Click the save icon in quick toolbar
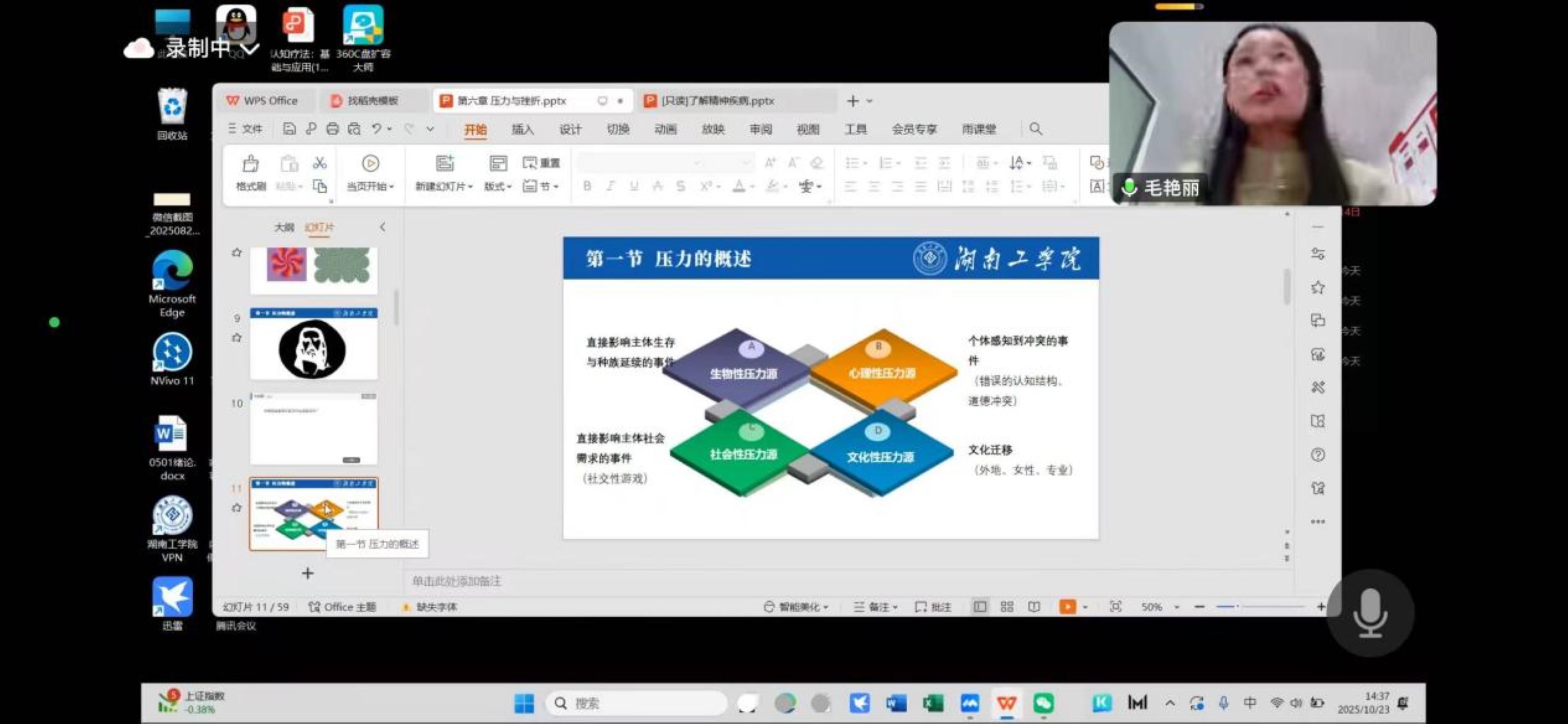The height and width of the screenshot is (724, 1568). [x=290, y=128]
